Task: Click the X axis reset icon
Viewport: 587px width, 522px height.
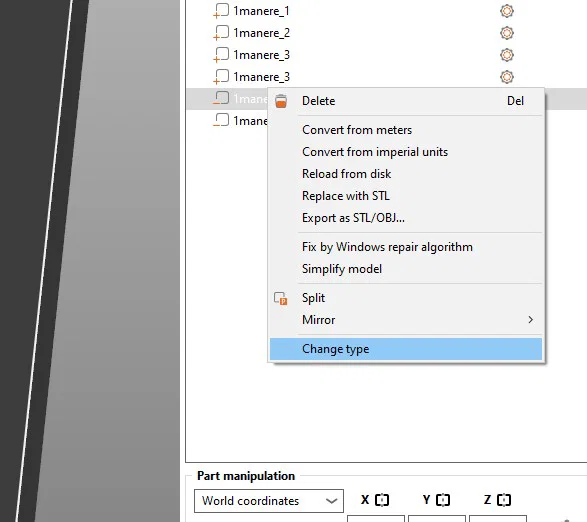Action: coord(382,500)
